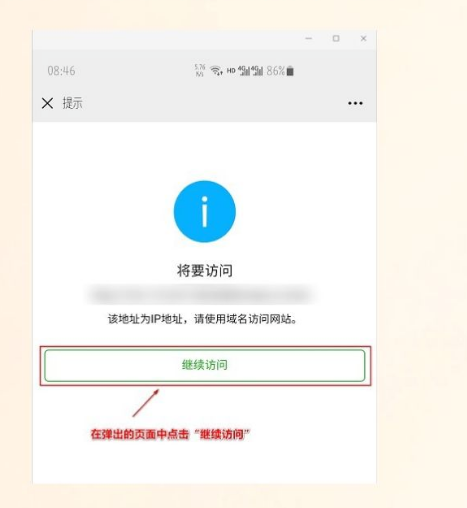
Task: Click the battery icon in the status bar
Action: [290, 71]
